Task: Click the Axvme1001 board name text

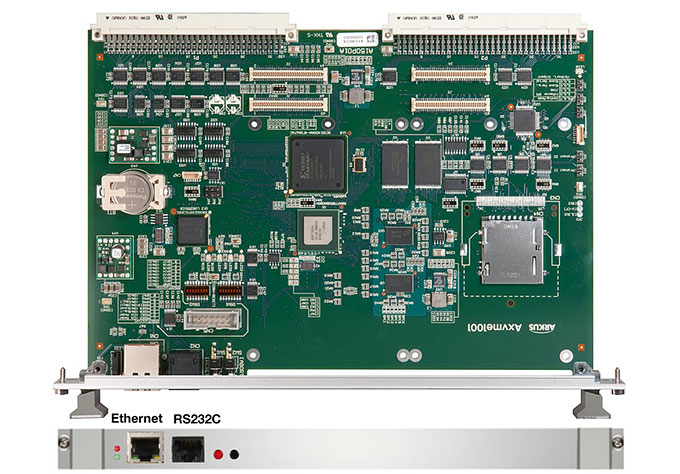Action: (x=494, y=327)
